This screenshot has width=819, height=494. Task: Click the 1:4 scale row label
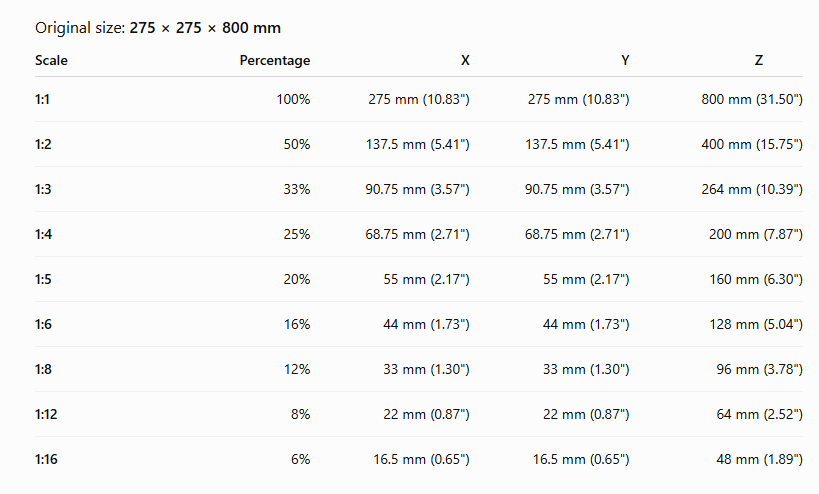(x=43, y=234)
